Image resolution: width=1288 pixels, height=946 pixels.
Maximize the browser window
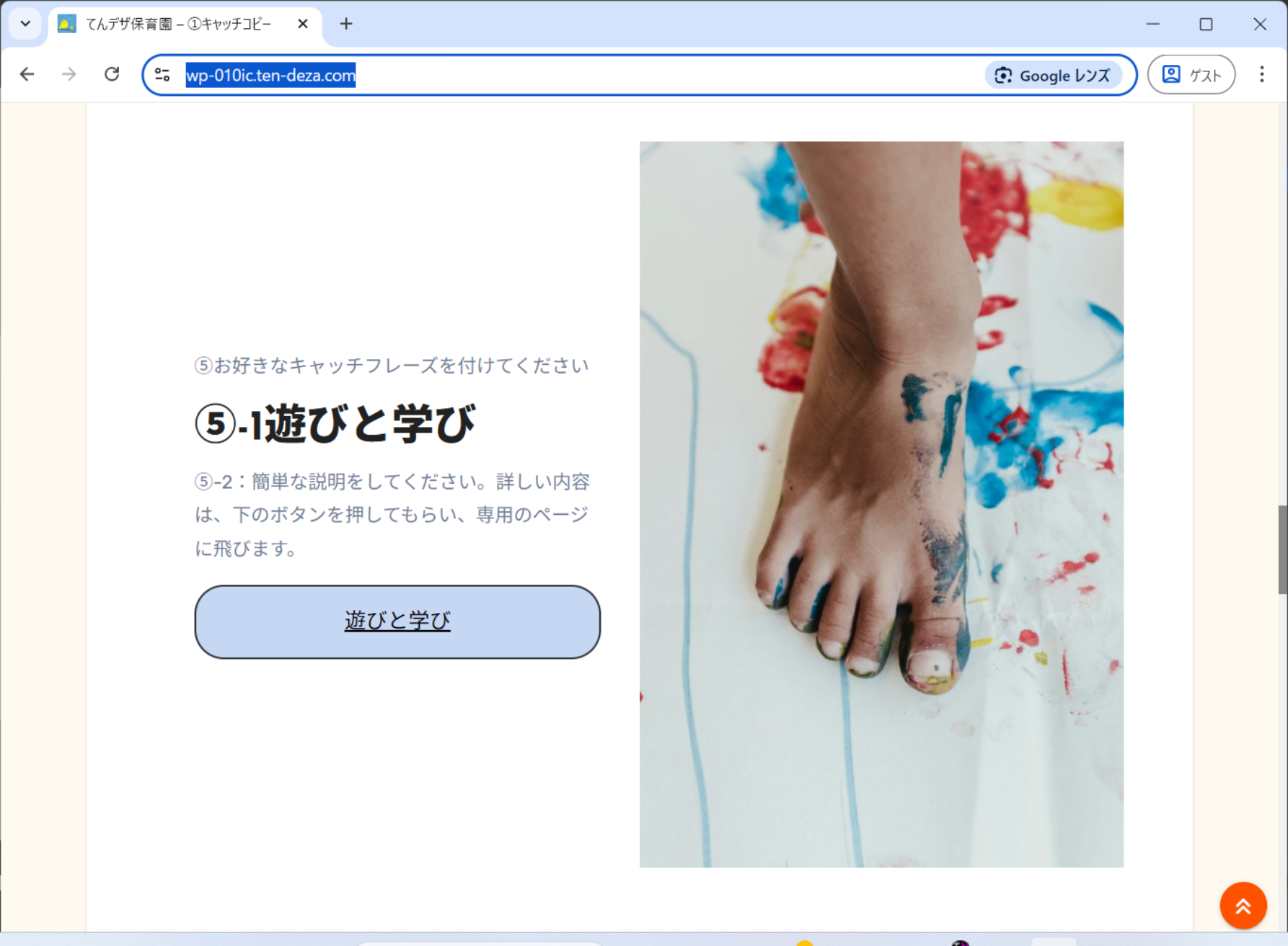click(x=1206, y=24)
